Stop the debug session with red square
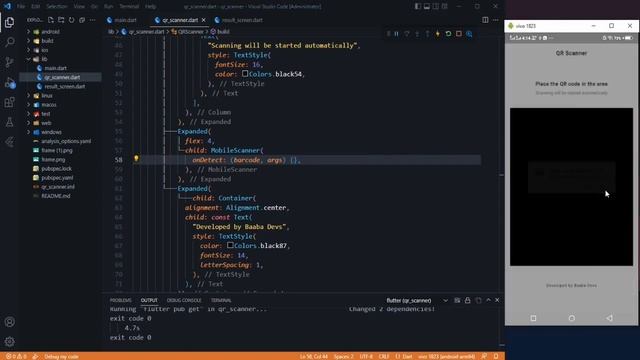This screenshot has height=360, width=640. click(459, 34)
